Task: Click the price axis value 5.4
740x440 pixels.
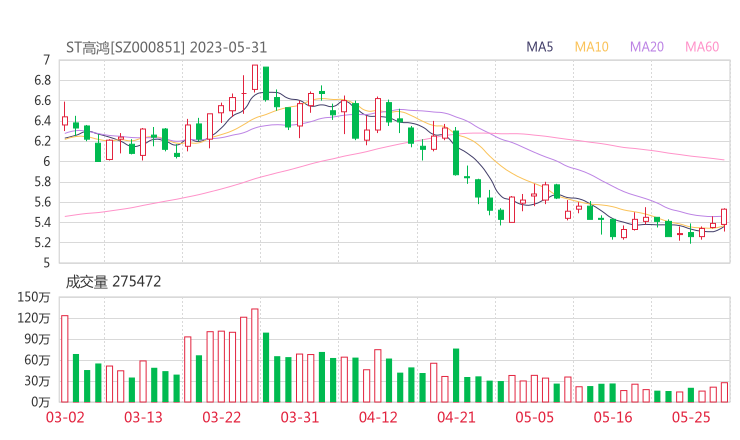Action: click(42, 222)
